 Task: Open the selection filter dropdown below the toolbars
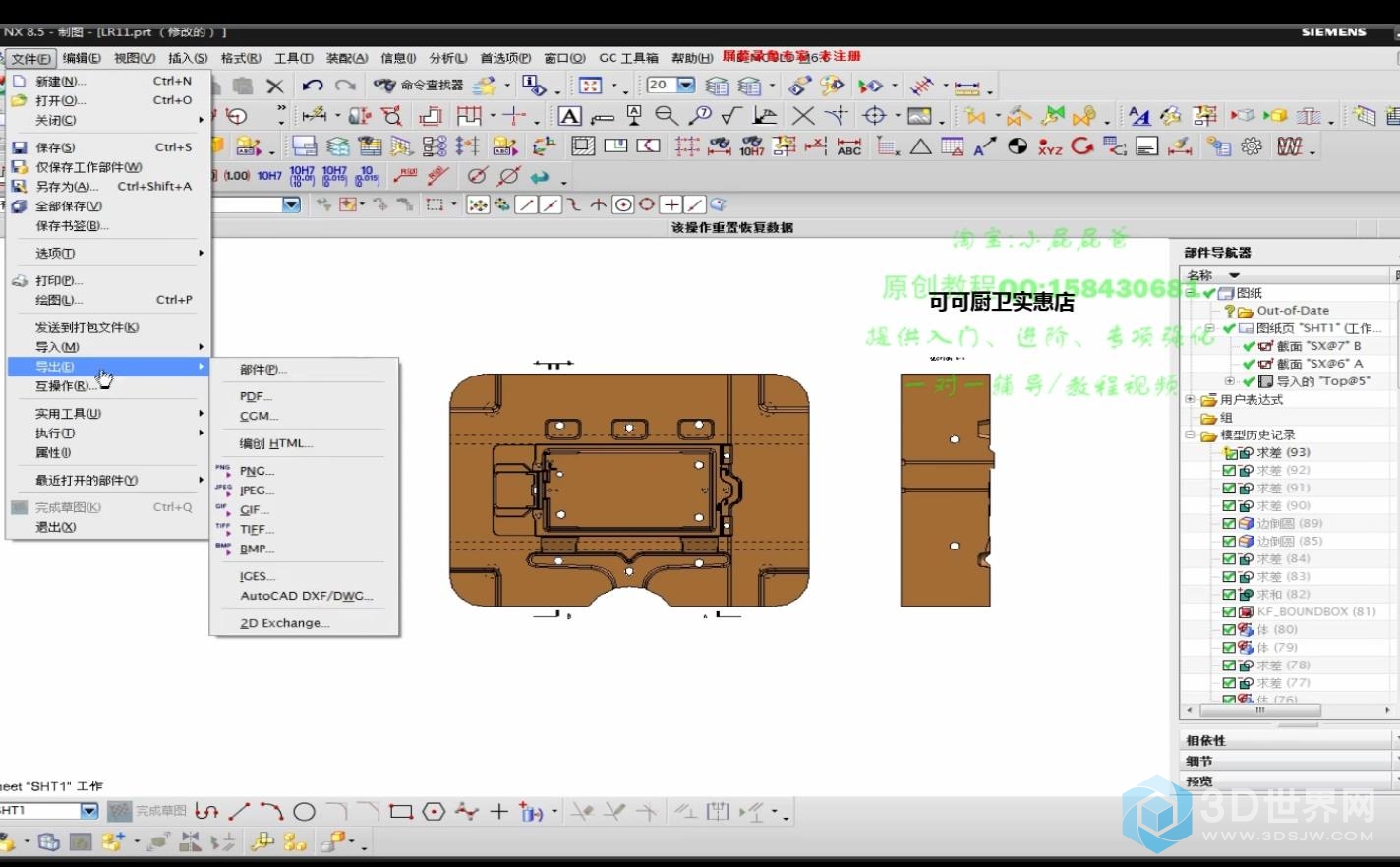[x=291, y=204]
